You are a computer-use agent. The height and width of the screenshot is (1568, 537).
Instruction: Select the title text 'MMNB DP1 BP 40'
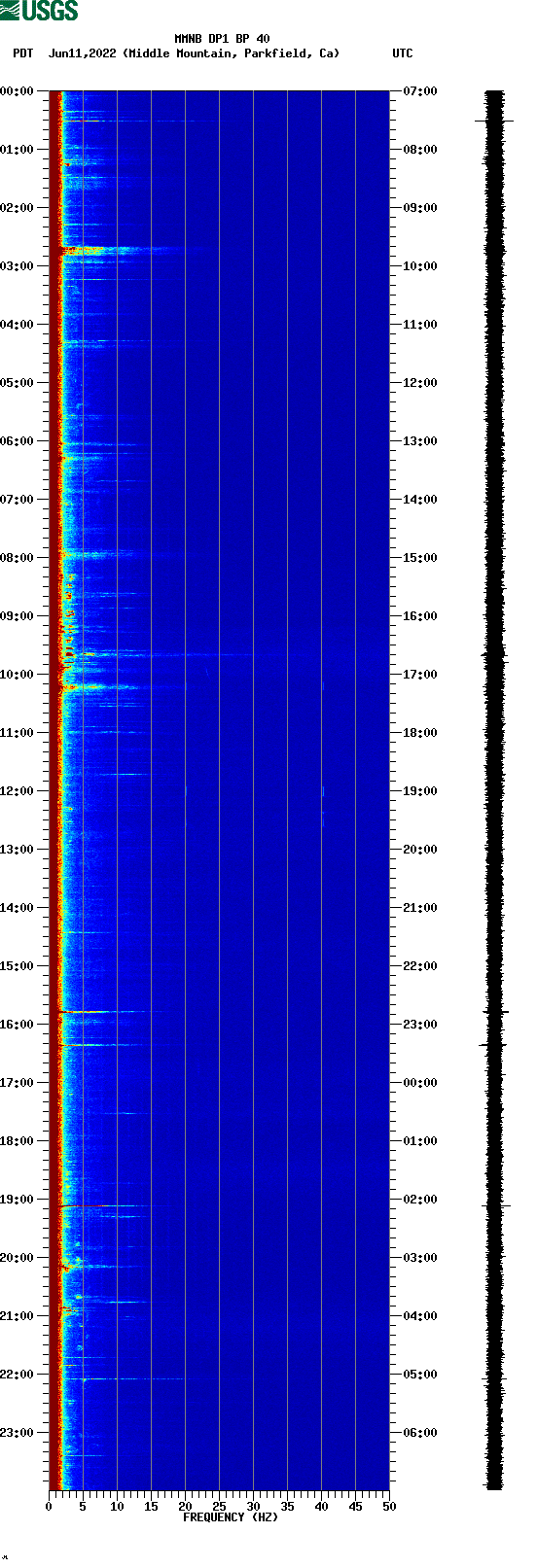point(222,39)
